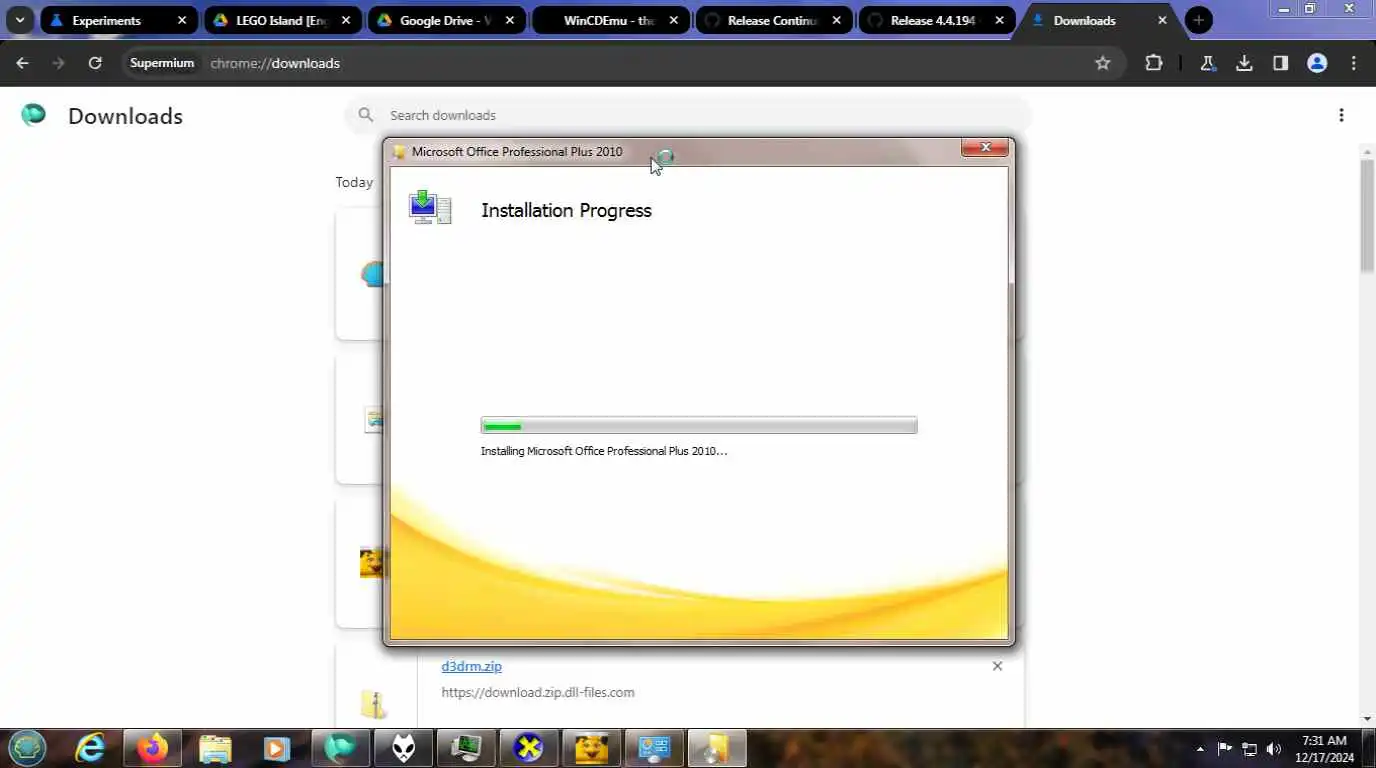Go forward in the browser
The height and width of the screenshot is (768, 1376).
[58, 63]
